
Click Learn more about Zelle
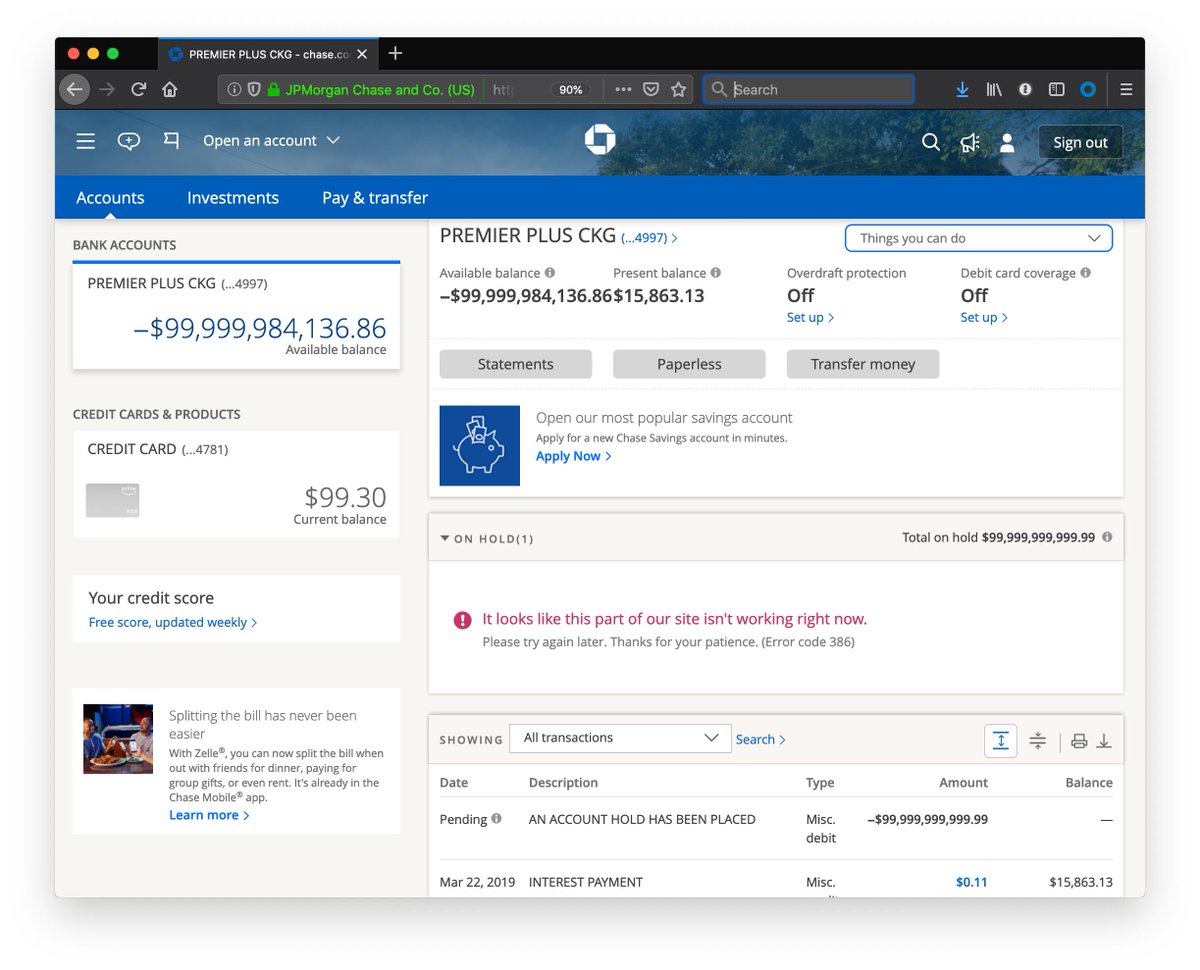click(x=209, y=815)
